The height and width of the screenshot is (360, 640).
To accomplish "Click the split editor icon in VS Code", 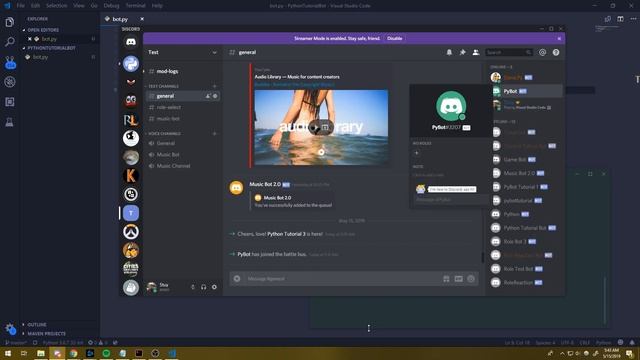I will pos(620,19).
